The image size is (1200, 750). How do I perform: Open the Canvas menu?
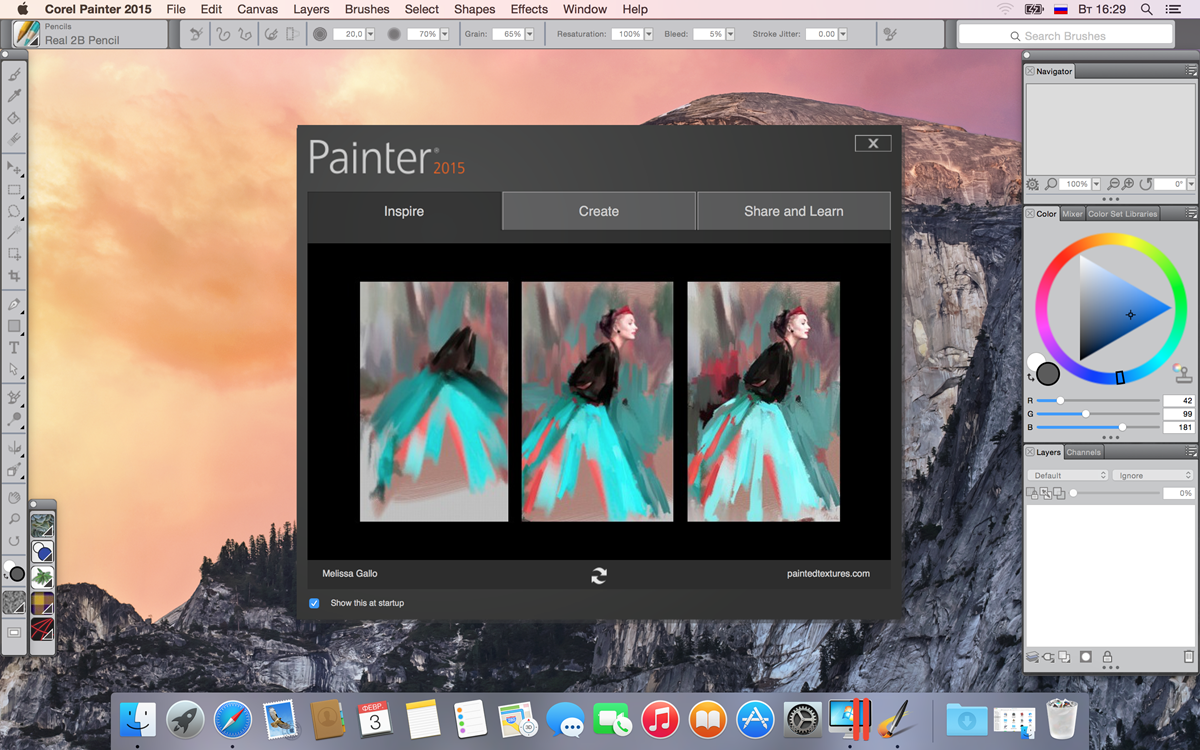pos(257,9)
